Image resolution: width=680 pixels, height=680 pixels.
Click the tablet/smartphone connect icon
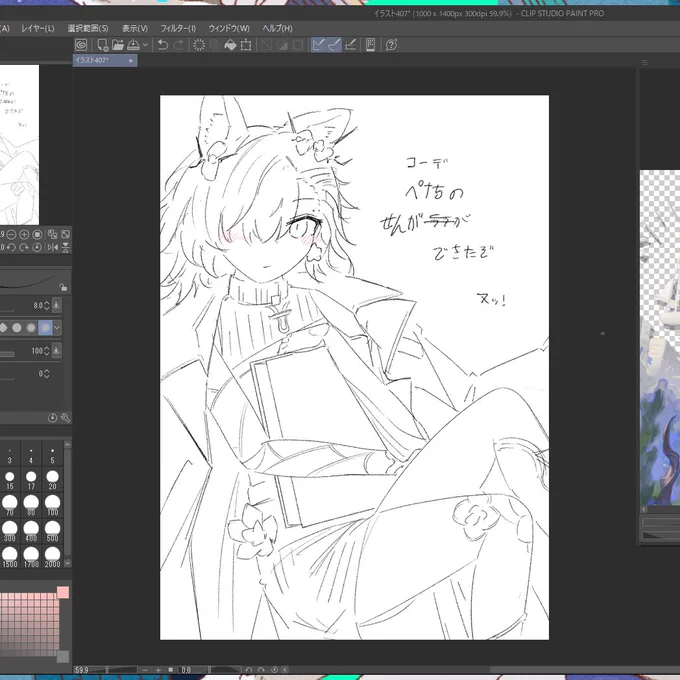pyautogui.click(x=370, y=45)
